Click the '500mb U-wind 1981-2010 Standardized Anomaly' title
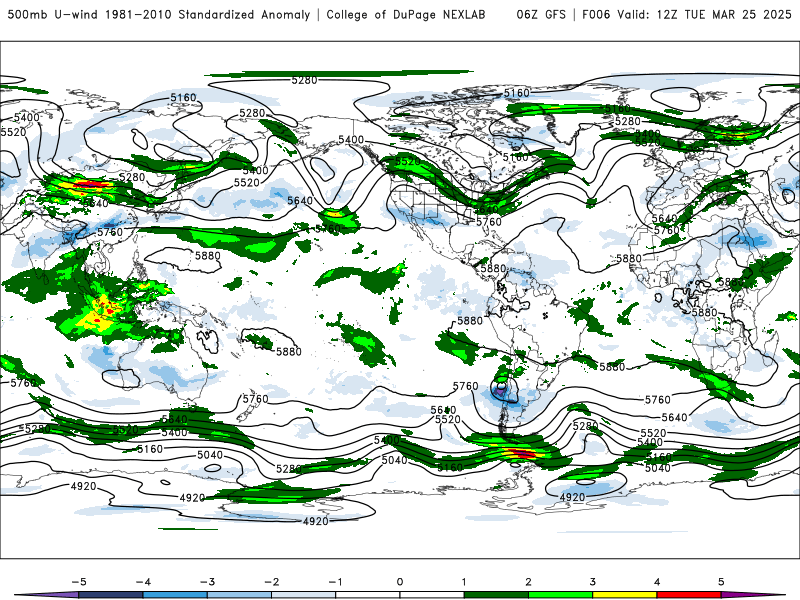This screenshot has height=600, width=800. pos(159,15)
